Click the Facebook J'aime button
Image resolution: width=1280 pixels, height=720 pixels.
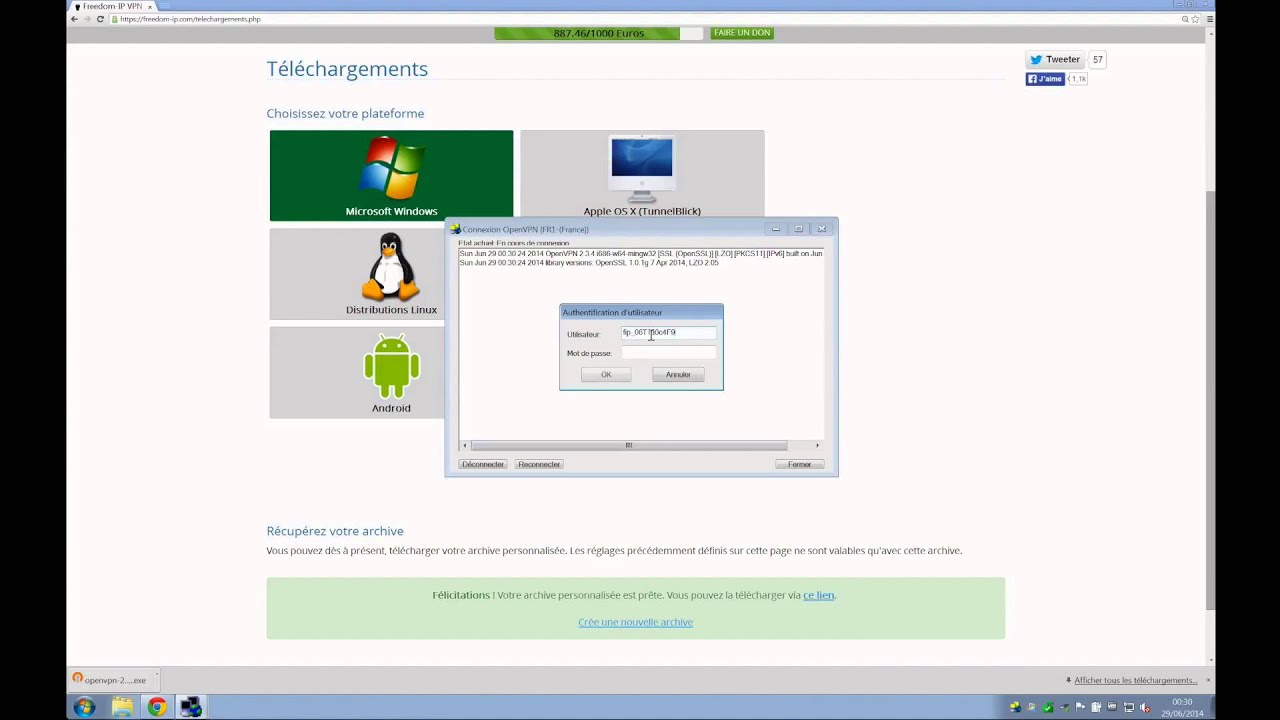pyautogui.click(x=1045, y=79)
